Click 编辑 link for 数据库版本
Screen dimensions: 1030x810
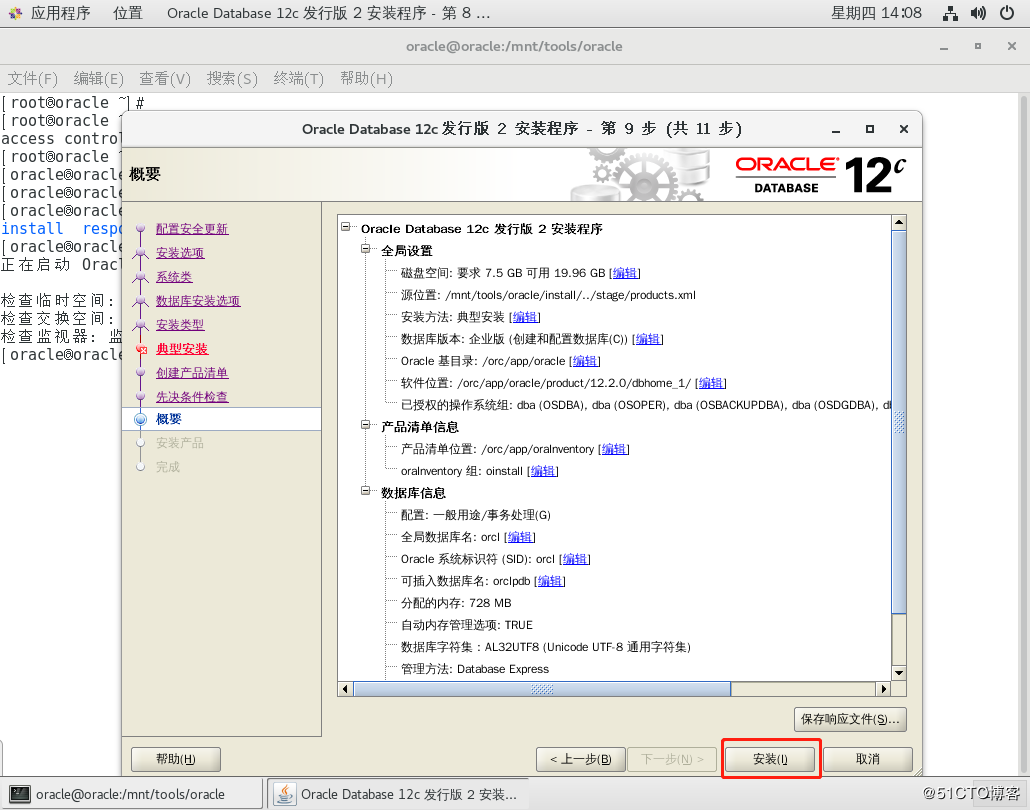[x=648, y=339]
